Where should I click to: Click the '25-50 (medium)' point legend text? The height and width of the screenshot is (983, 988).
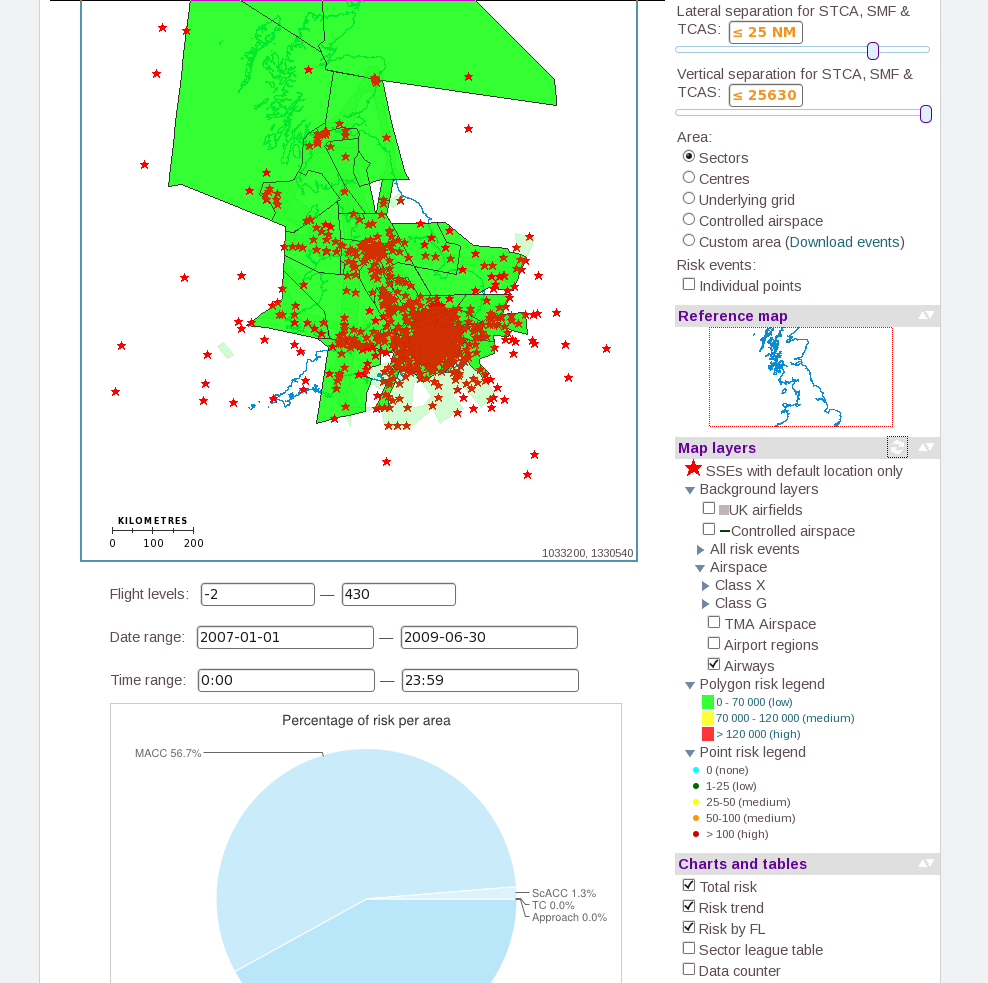click(x=748, y=802)
